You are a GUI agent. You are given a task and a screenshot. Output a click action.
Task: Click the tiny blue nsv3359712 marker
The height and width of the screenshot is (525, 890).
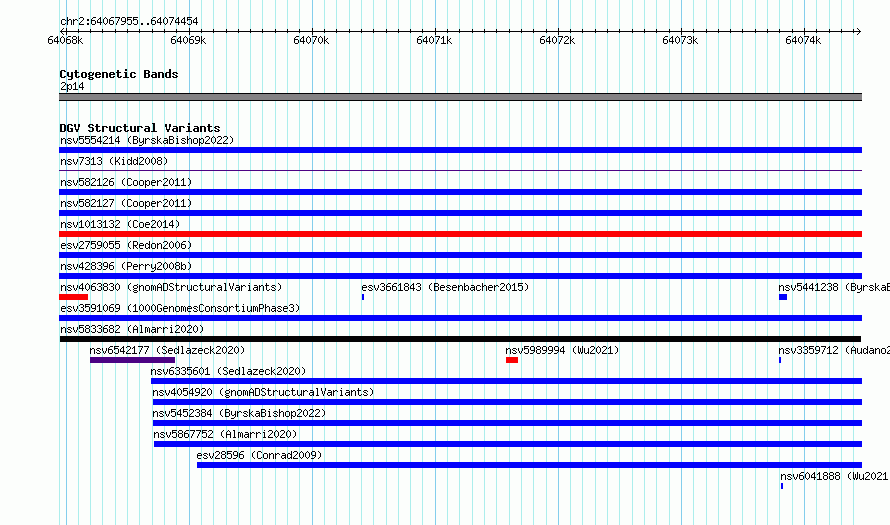pos(780,360)
